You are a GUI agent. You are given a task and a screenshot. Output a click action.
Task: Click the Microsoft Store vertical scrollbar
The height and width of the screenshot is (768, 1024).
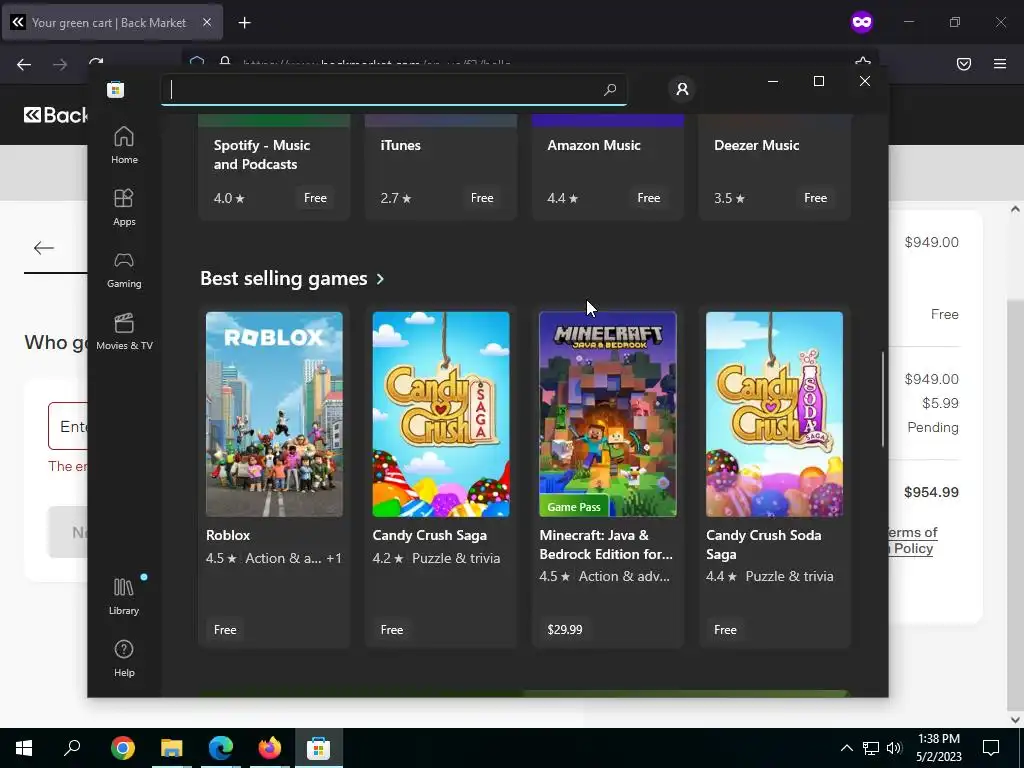883,400
